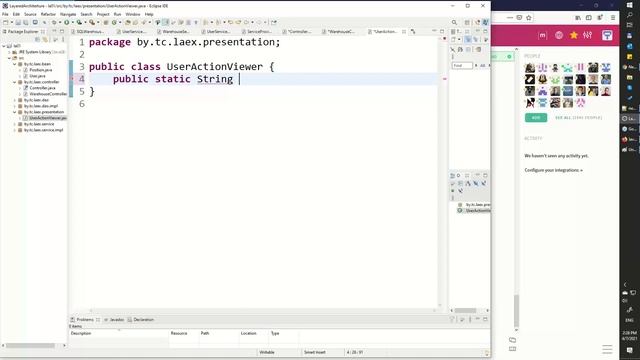Open the browser hamburger menu
This screenshot has height=360, width=640.
tap(613, 18)
